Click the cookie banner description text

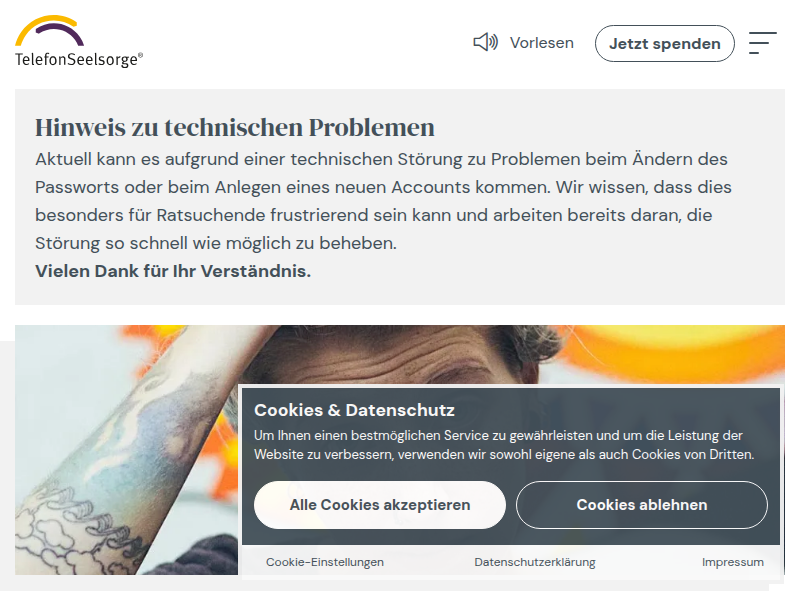[504, 445]
